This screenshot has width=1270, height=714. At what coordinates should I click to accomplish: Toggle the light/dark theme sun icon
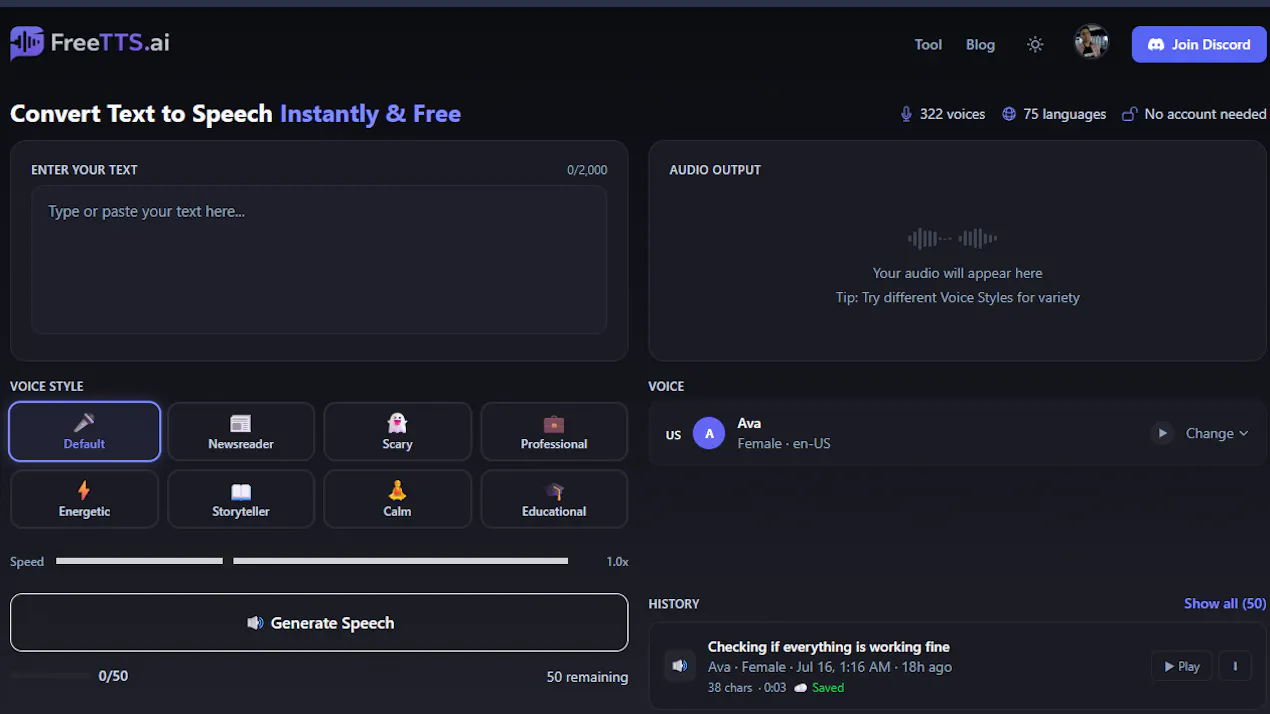tap(1035, 44)
